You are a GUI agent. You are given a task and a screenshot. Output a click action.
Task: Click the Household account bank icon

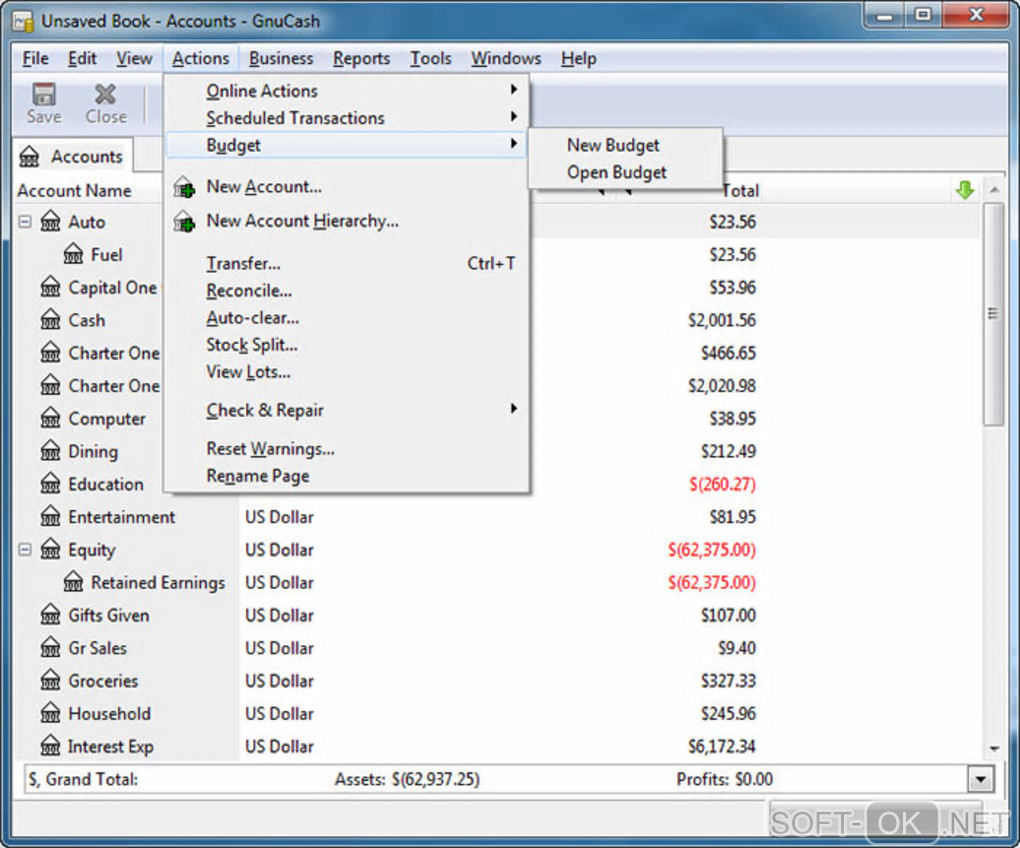click(x=50, y=713)
